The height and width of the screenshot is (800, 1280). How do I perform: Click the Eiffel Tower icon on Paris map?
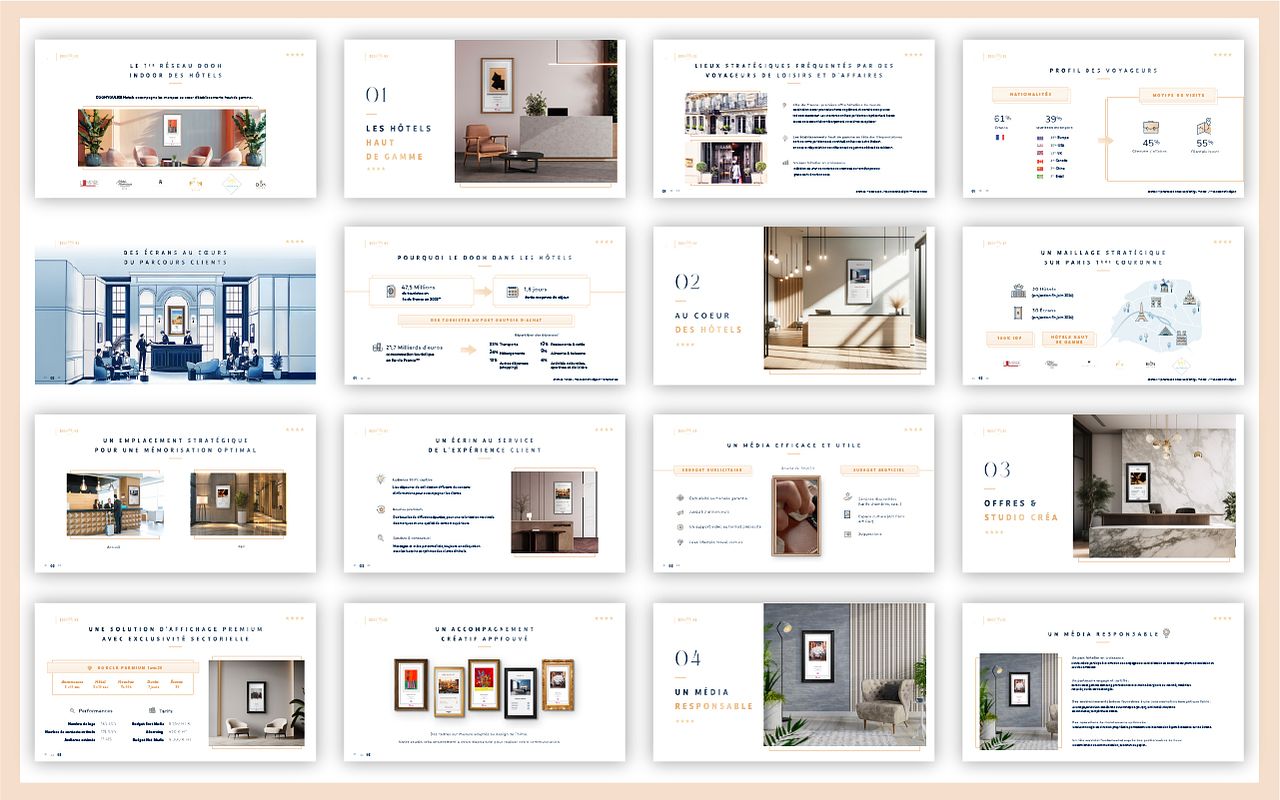pos(1143,311)
